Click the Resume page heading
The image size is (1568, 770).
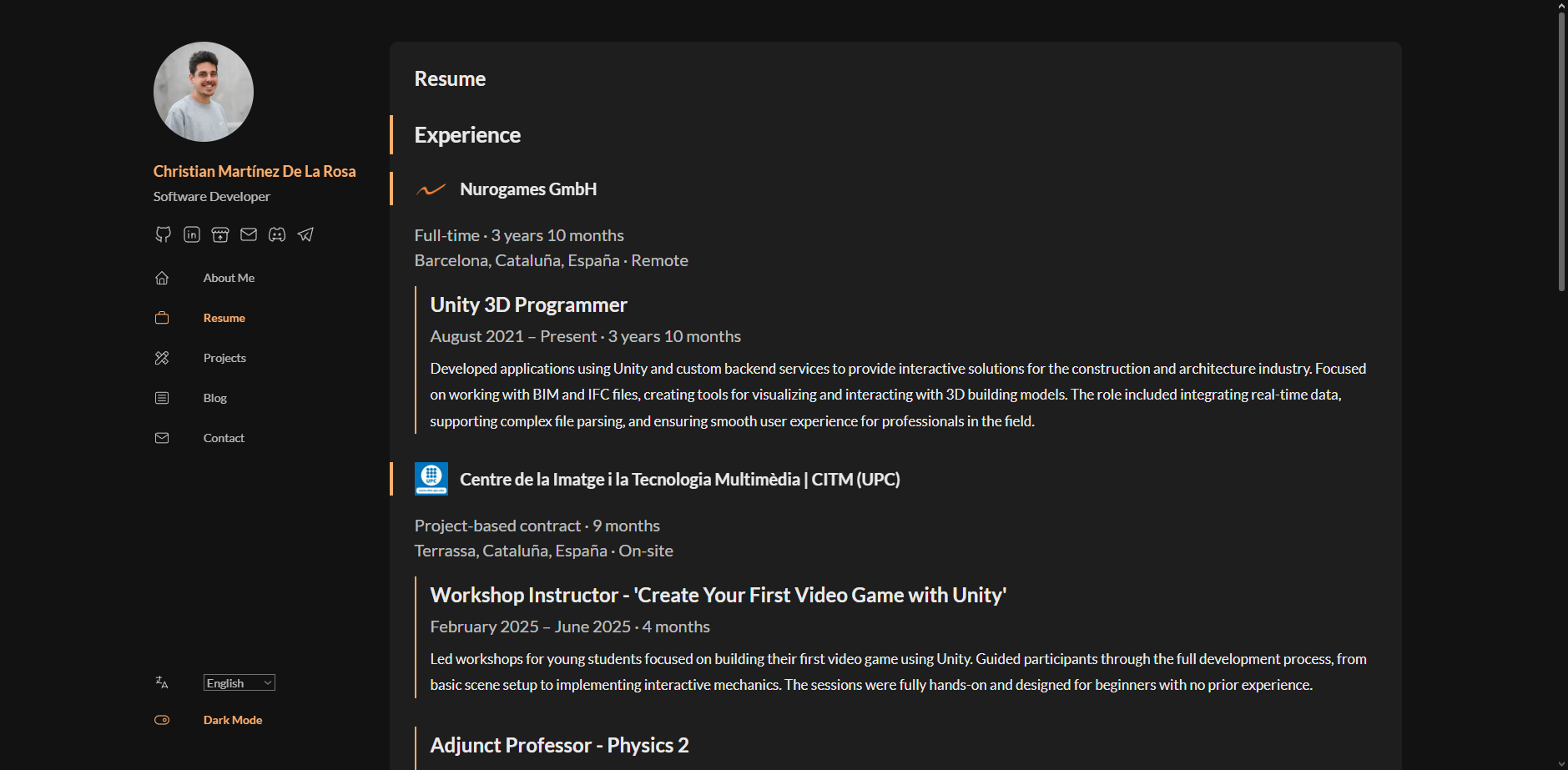pos(450,79)
